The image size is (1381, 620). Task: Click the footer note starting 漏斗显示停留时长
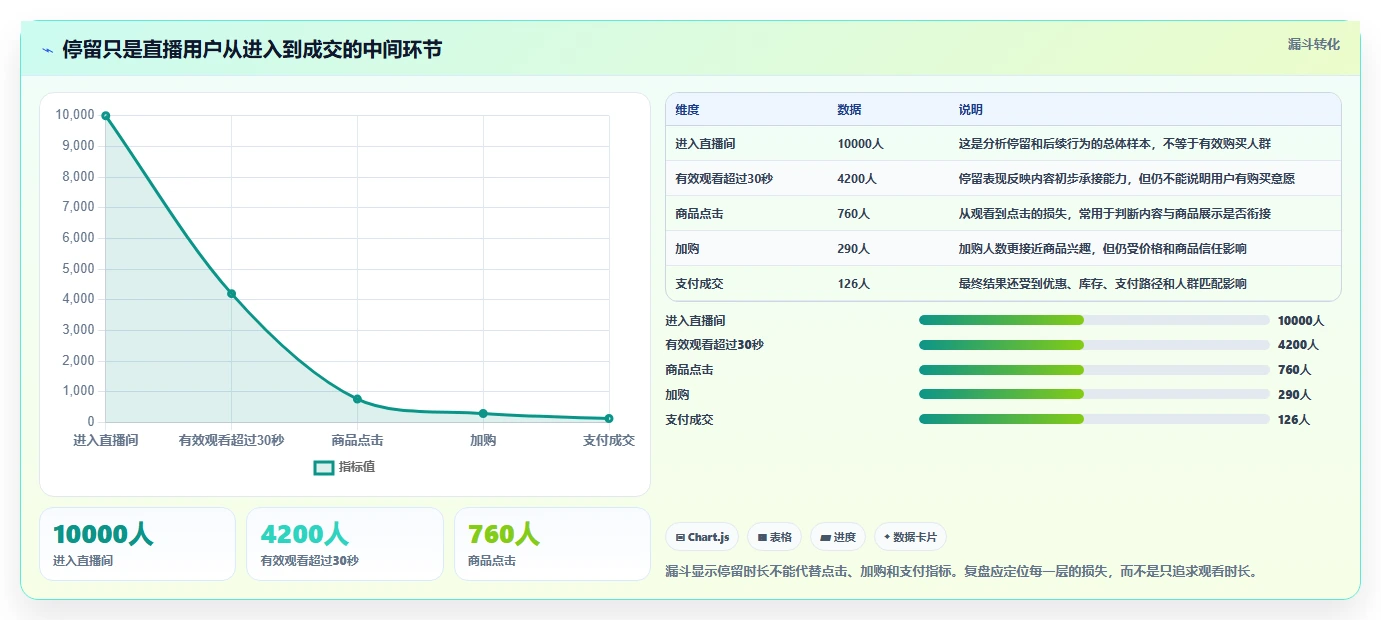click(x=961, y=572)
